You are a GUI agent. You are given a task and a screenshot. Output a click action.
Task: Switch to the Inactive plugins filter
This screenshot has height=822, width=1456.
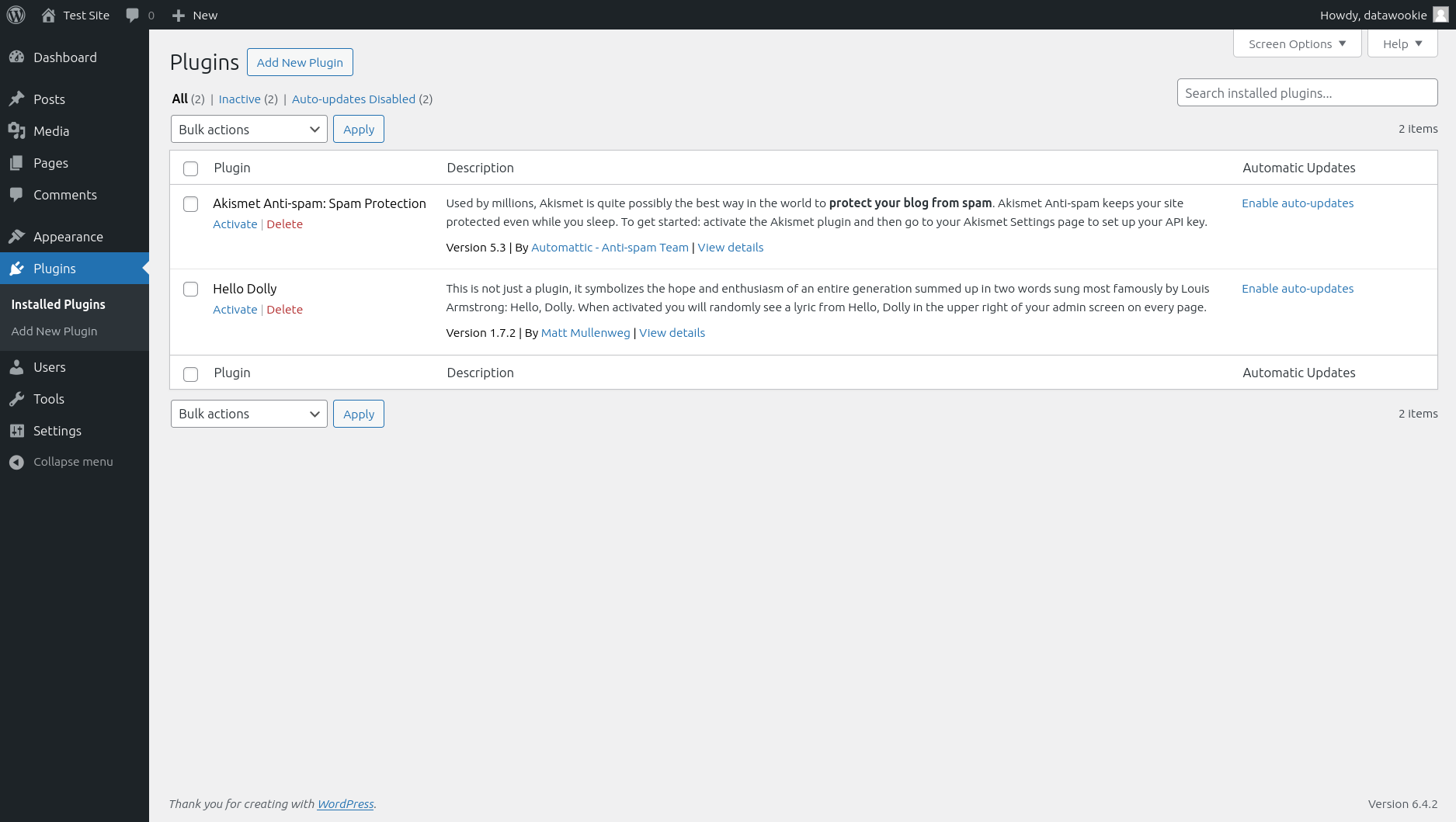(239, 99)
